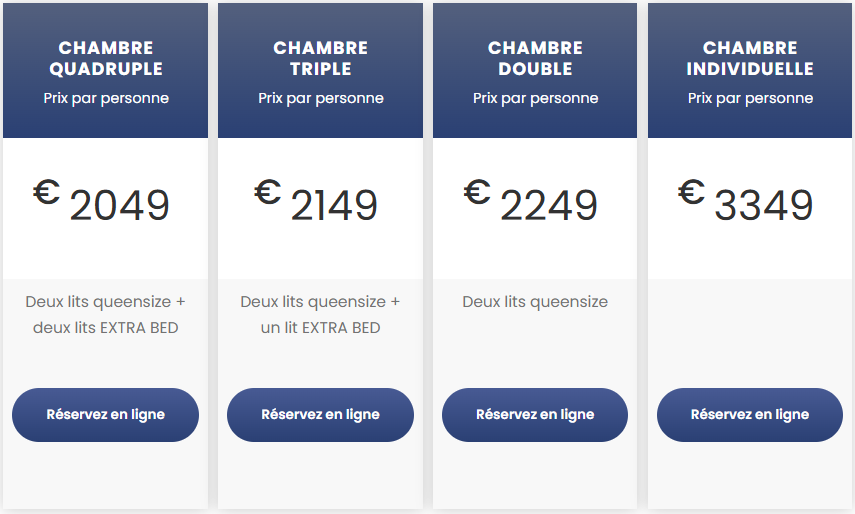
Task: Select the Chambre Quadruple heading
Action: tap(106, 58)
